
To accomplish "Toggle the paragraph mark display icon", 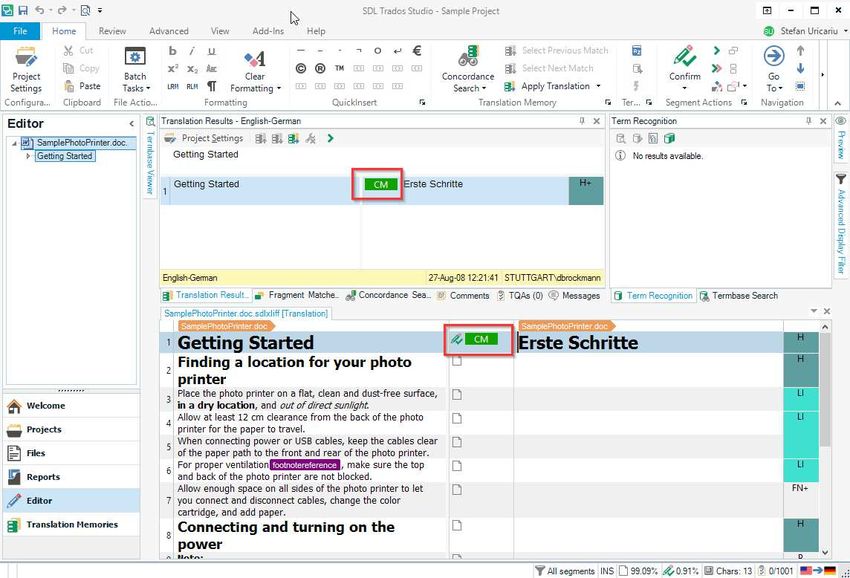I will point(212,86).
